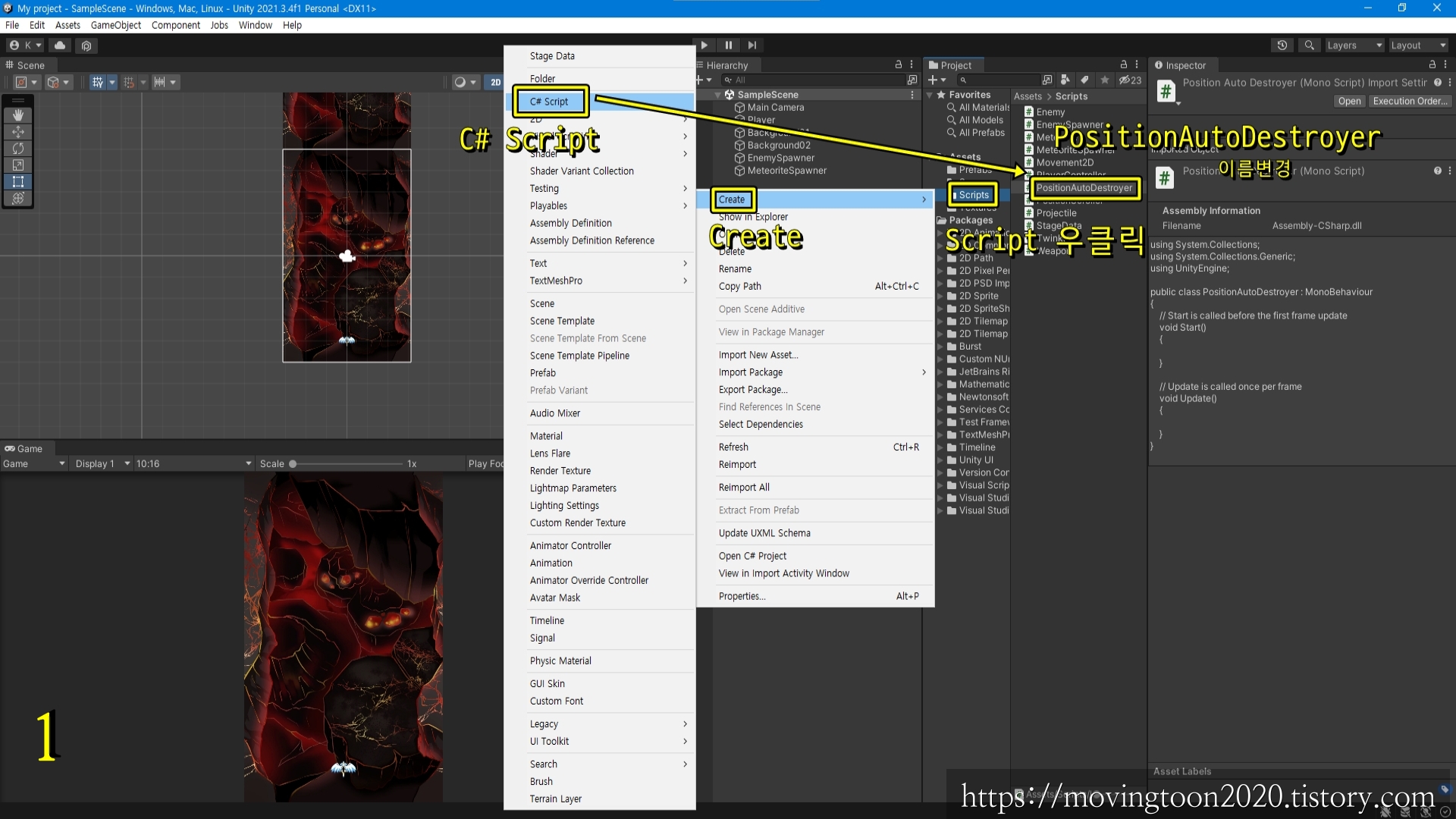Lock the Inspector panel
1456x819 pixels.
(x=1432, y=65)
